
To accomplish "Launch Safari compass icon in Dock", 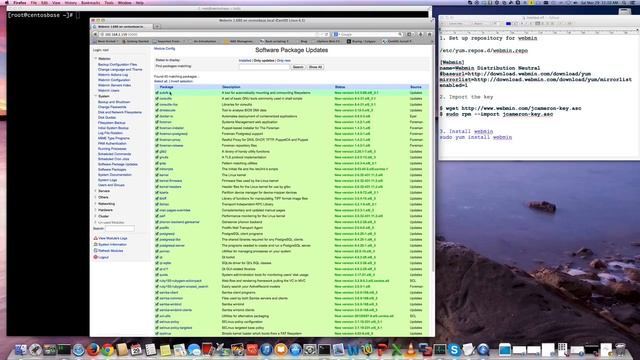I will 78,350.
